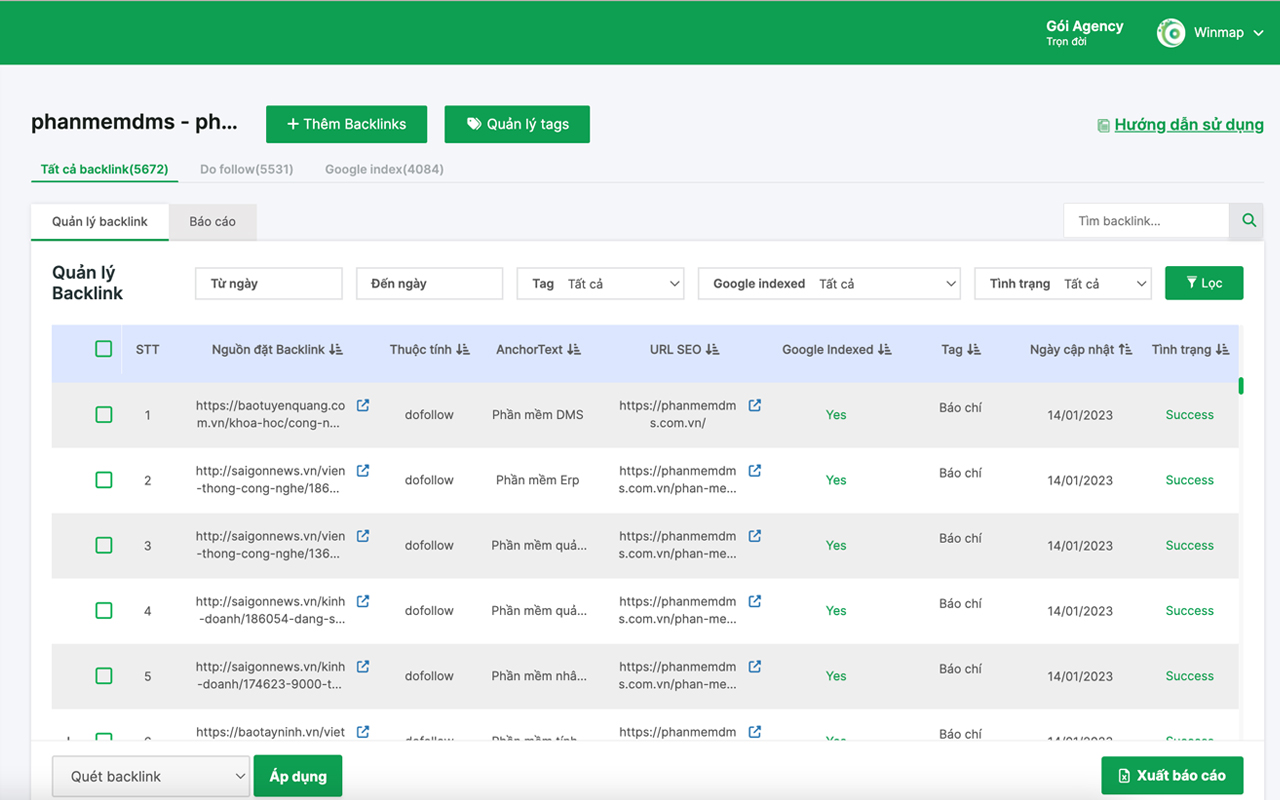The height and width of the screenshot is (800, 1280).
Task: Click the Gói Agency plan label
Action: coord(1084,26)
